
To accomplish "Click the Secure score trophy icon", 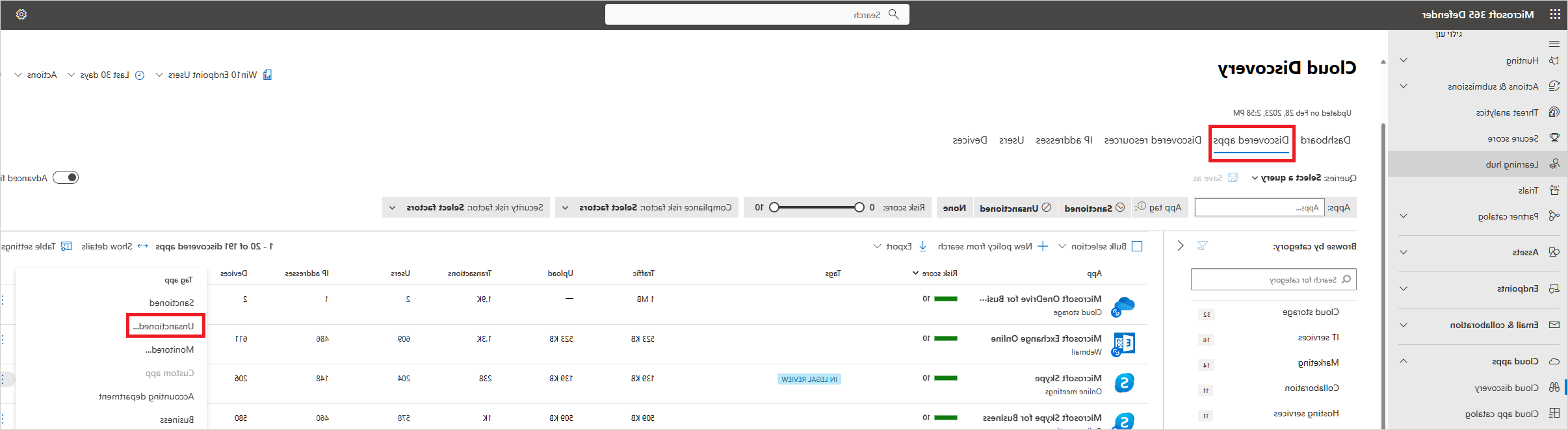I will point(1554,138).
